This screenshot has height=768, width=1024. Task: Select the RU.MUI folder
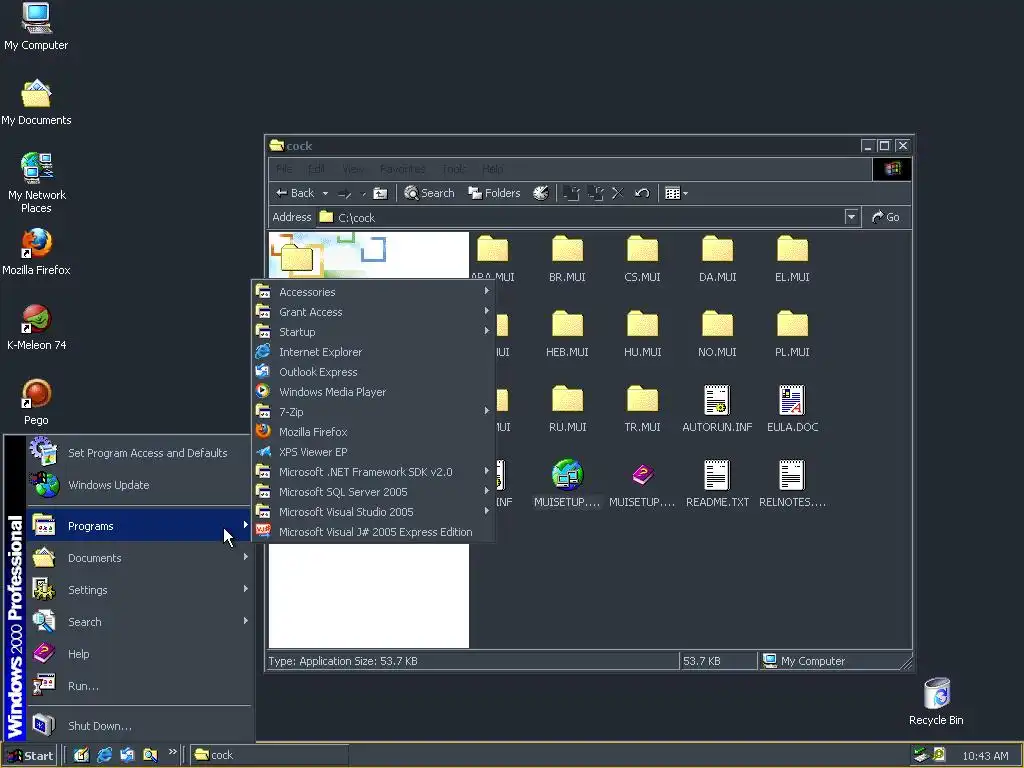pos(567,409)
